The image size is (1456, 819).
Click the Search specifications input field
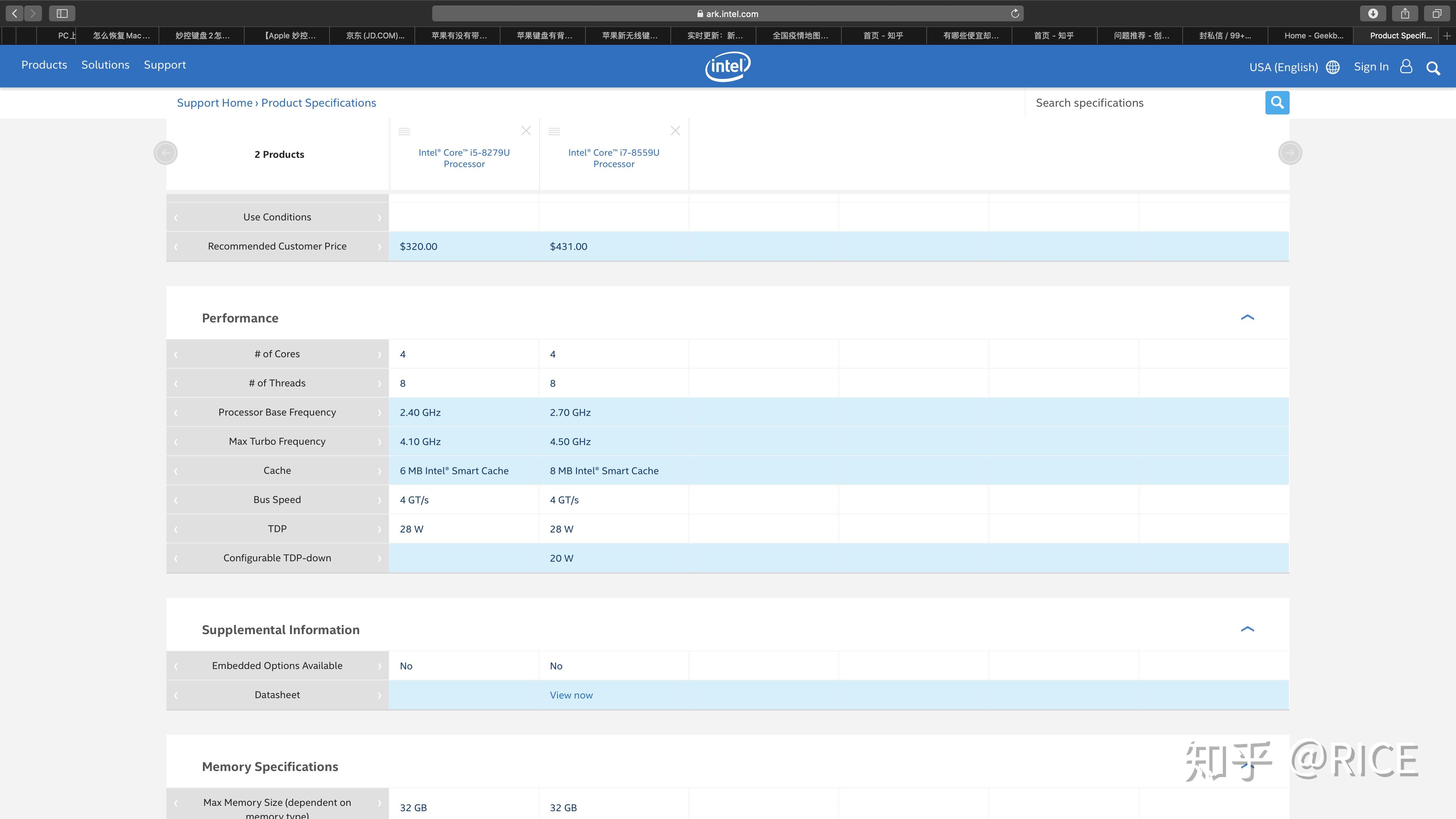pyautogui.click(x=1145, y=103)
